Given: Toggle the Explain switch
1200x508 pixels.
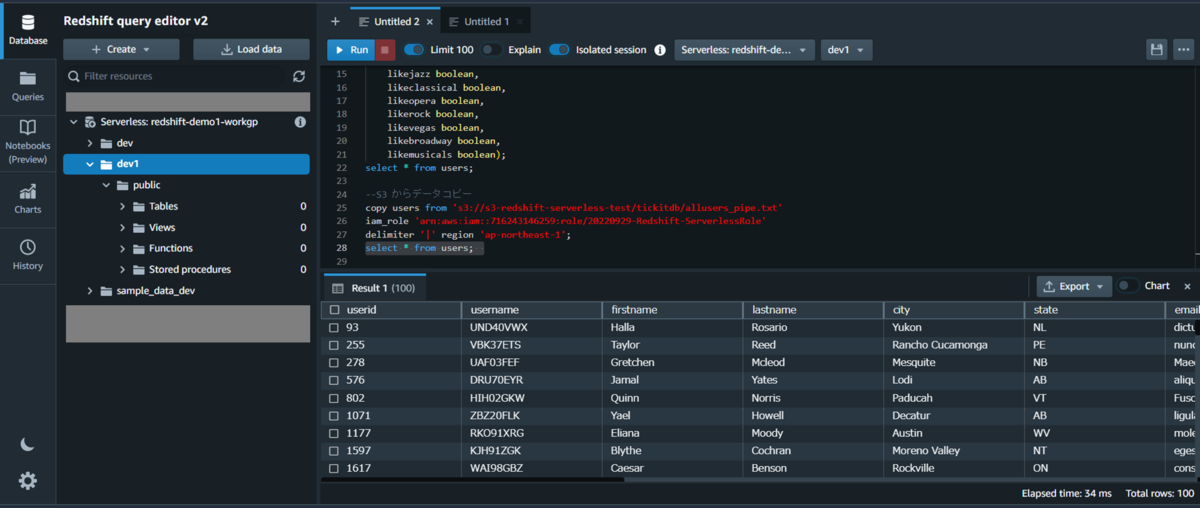Looking at the screenshot, I should (x=491, y=50).
